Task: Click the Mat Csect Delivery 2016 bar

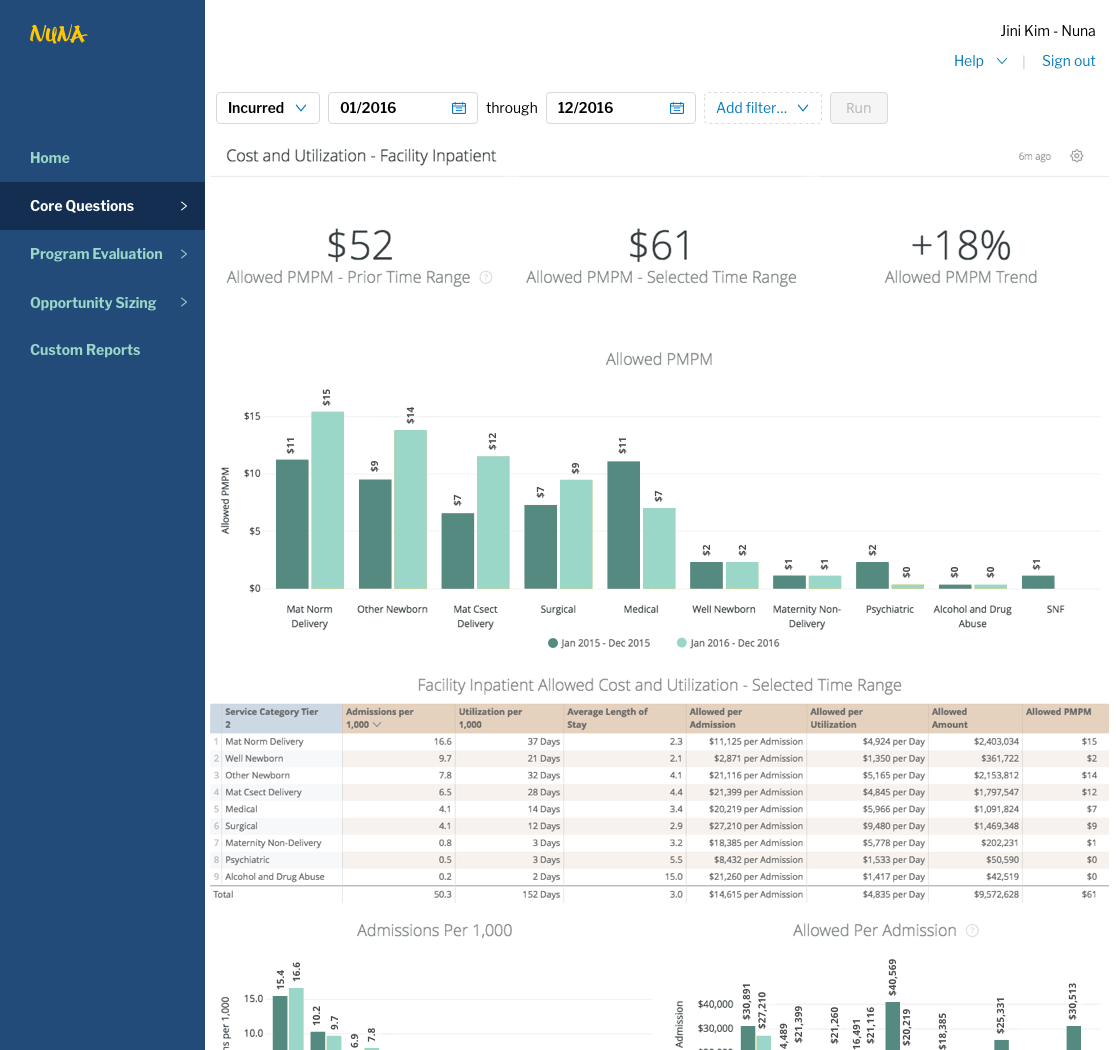Action: pyautogui.click(x=493, y=522)
